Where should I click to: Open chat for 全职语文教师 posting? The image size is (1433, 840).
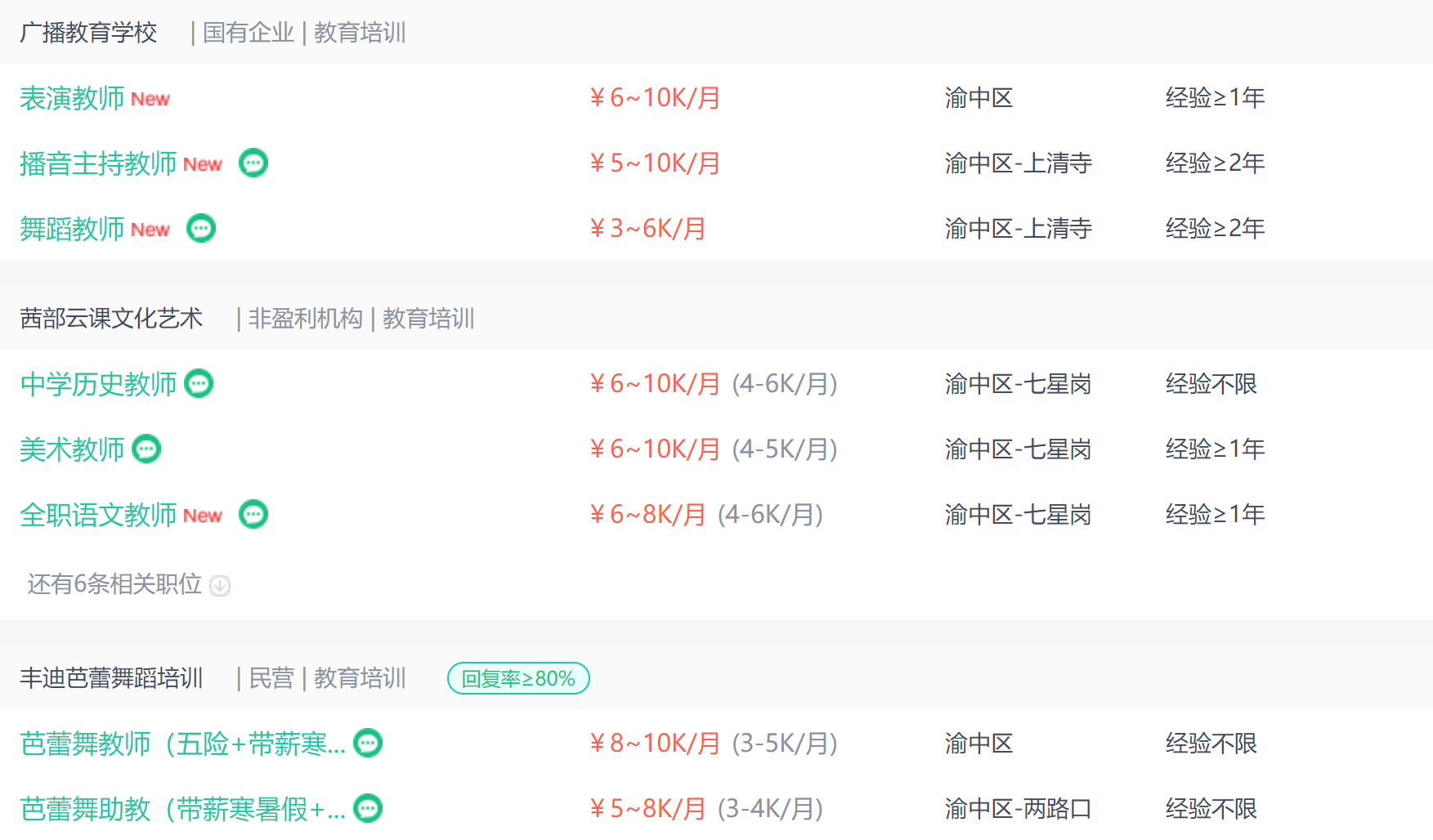(253, 515)
